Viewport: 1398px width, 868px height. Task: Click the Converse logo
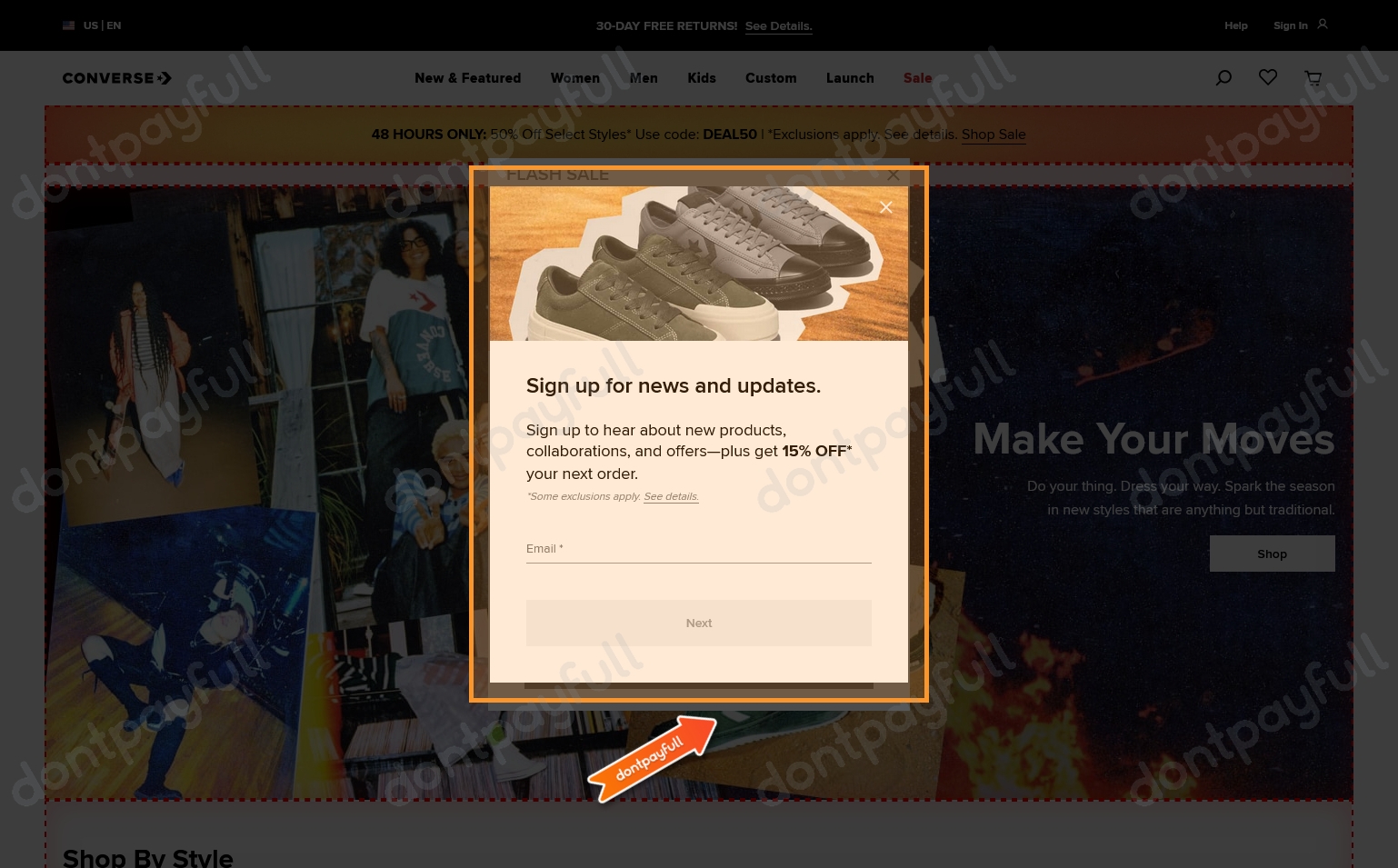tap(117, 78)
